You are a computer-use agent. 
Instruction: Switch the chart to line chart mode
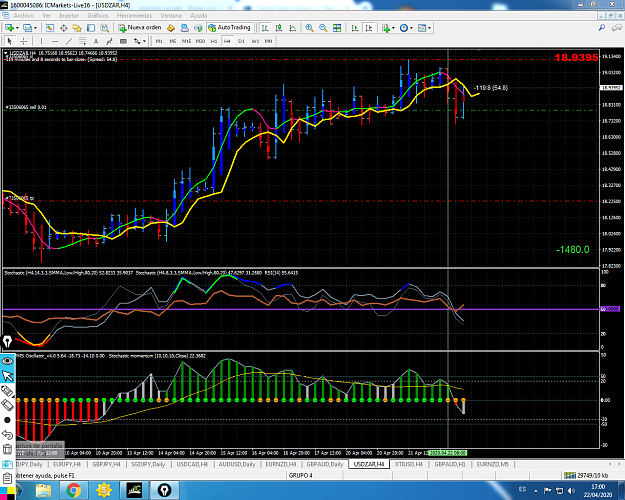292,28
